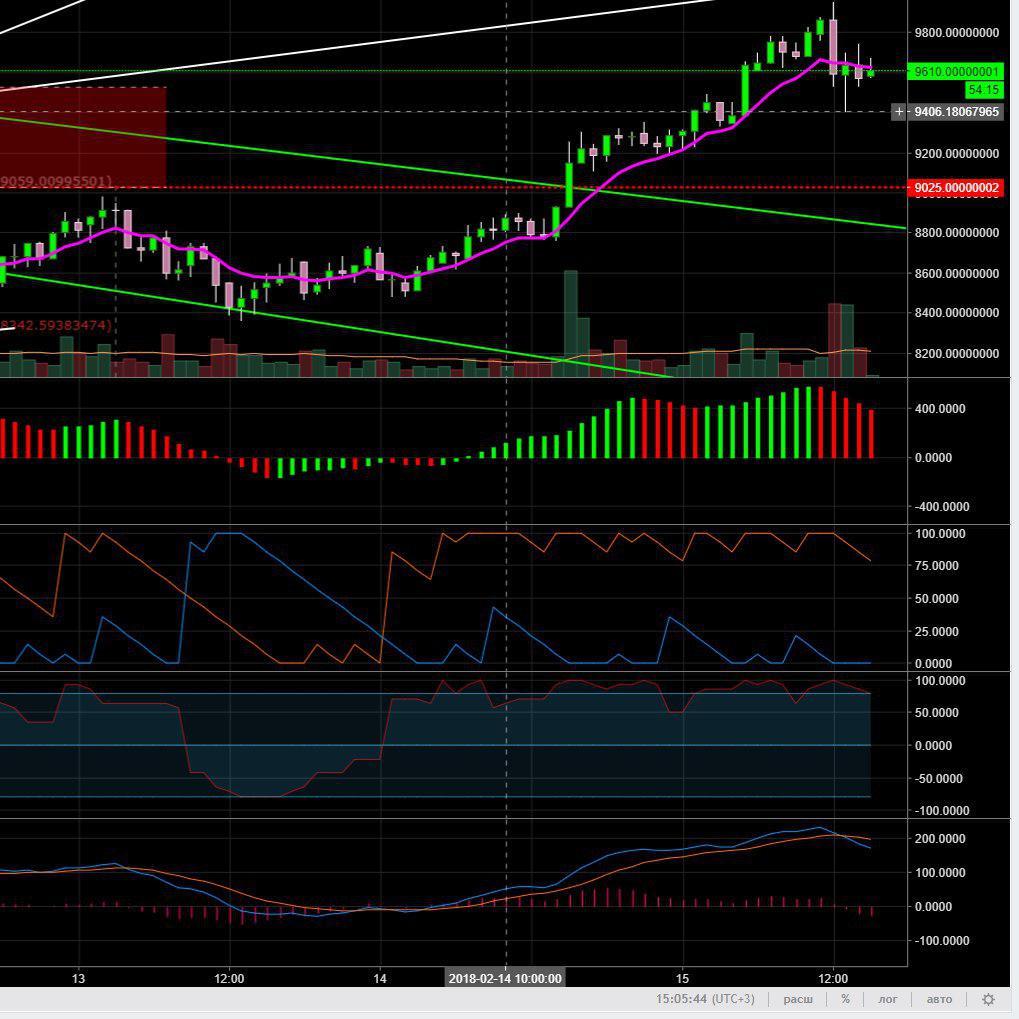Click the -50.0000 oscillator axis label

pos(938,779)
